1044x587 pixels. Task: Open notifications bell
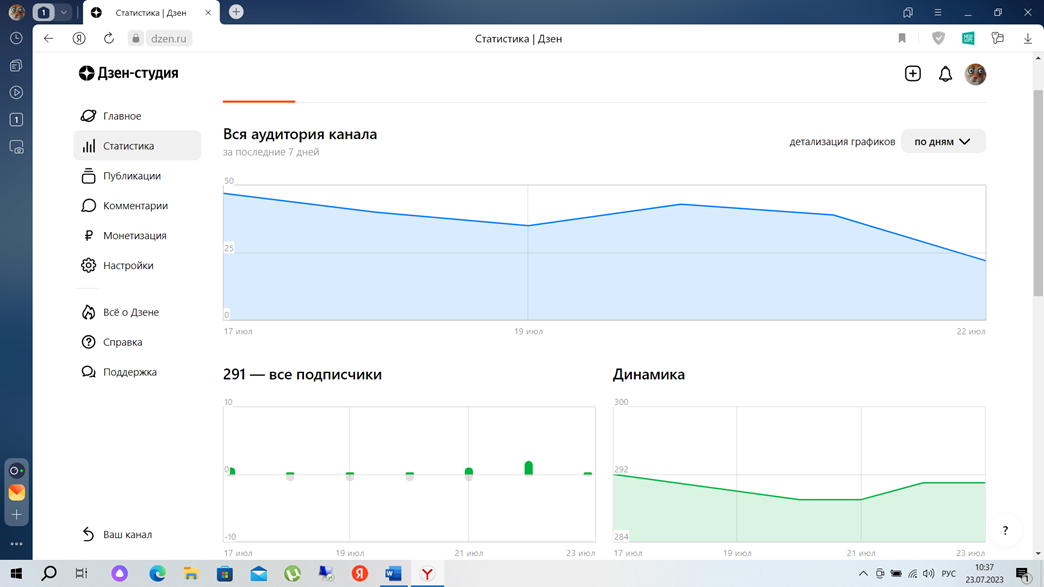(945, 74)
